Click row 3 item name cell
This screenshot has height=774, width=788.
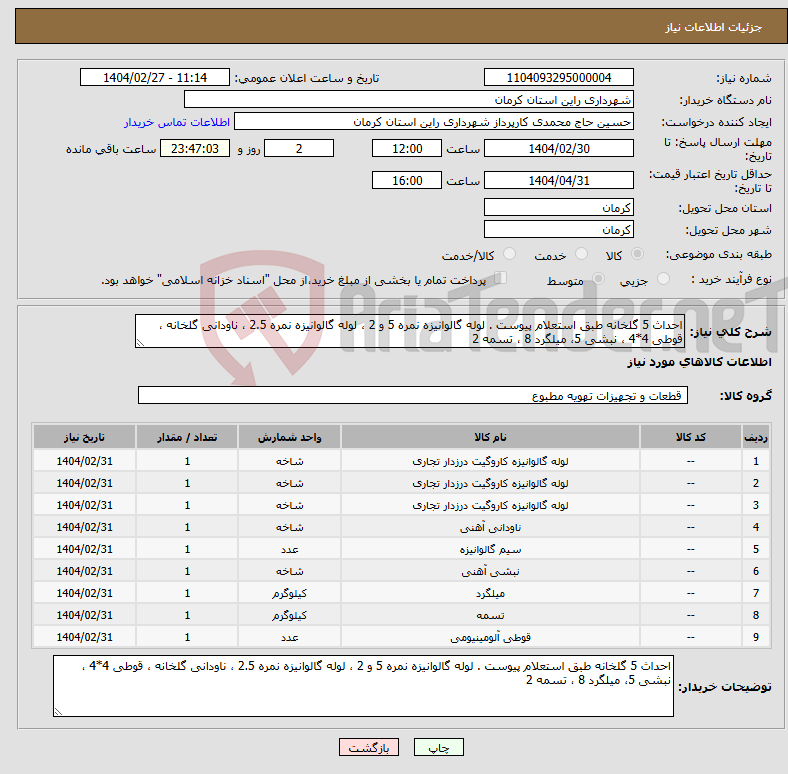coord(490,506)
